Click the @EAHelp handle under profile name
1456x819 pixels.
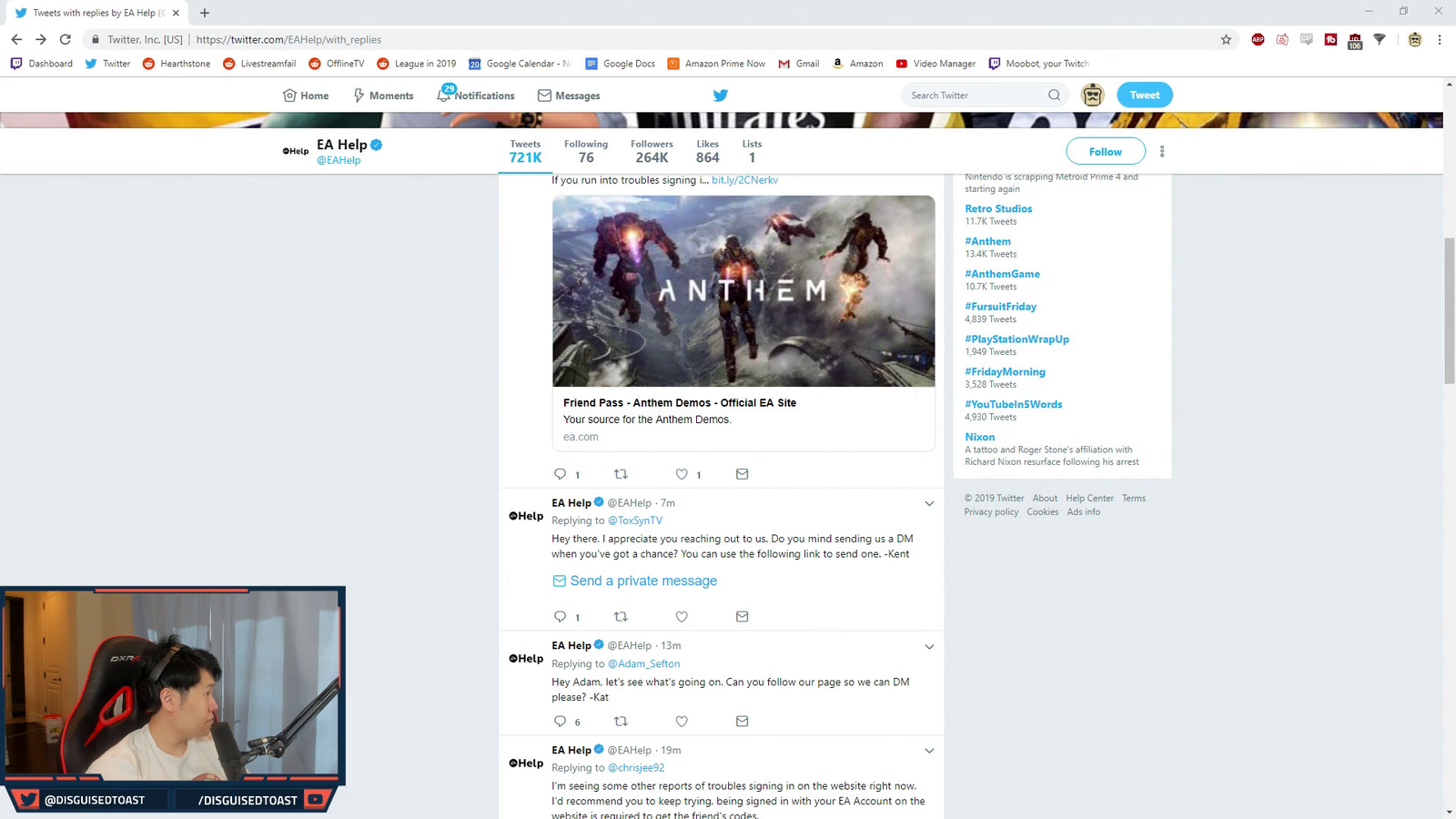[x=339, y=160]
